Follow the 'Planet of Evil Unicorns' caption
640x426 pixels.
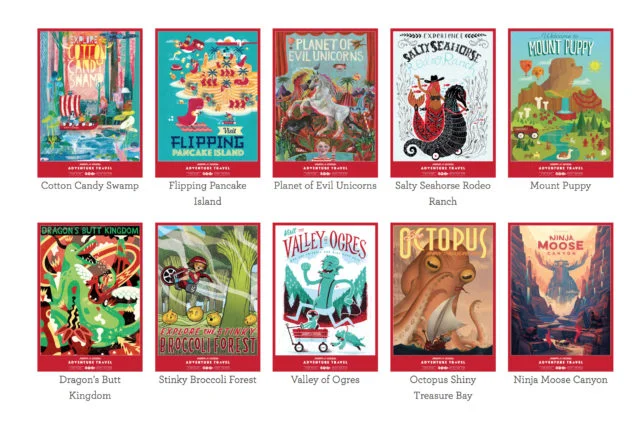point(325,186)
